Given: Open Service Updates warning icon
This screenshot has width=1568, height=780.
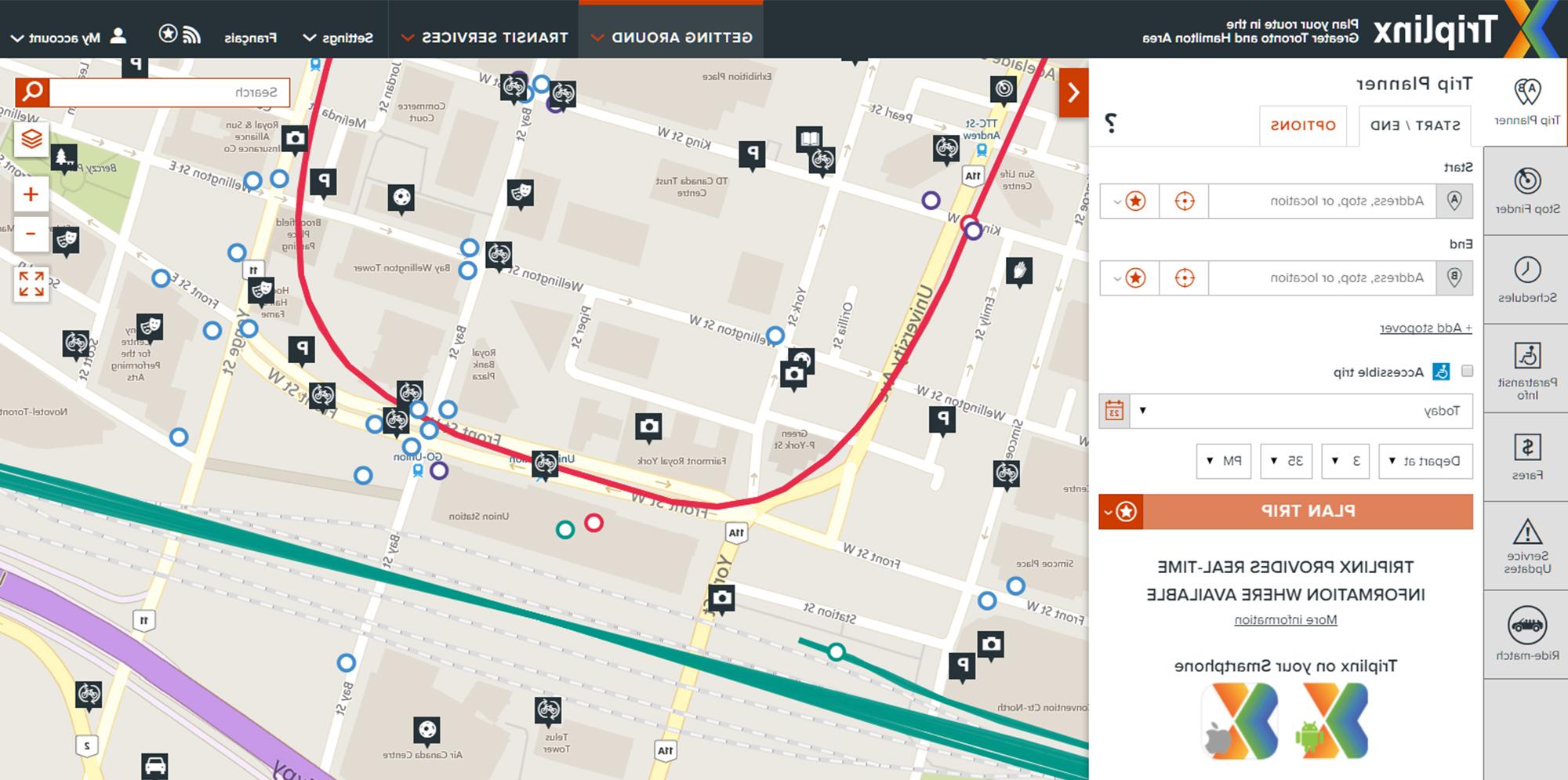Looking at the screenshot, I should tap(1526, 546).
